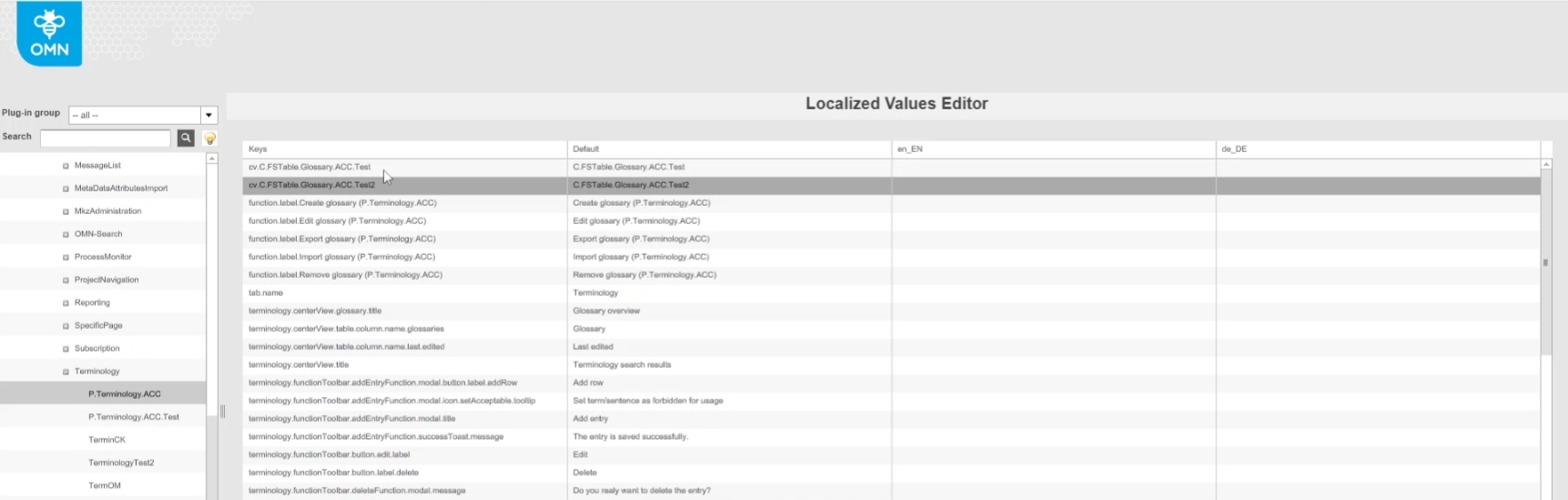Select row cv.C.FSTable.Glossary.ACC.Test2 key
1568x500 pixels.
tap(311, 185)
